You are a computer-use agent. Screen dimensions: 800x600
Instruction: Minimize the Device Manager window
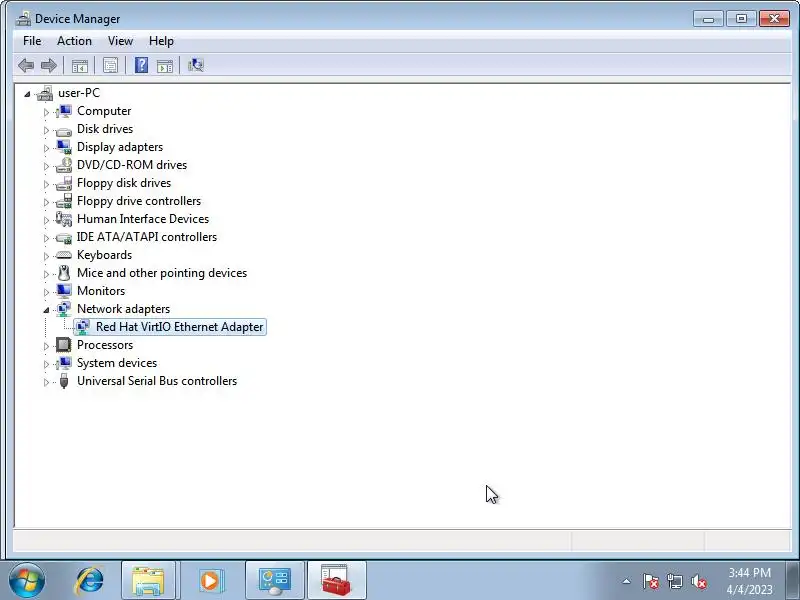tap(708, 19)
